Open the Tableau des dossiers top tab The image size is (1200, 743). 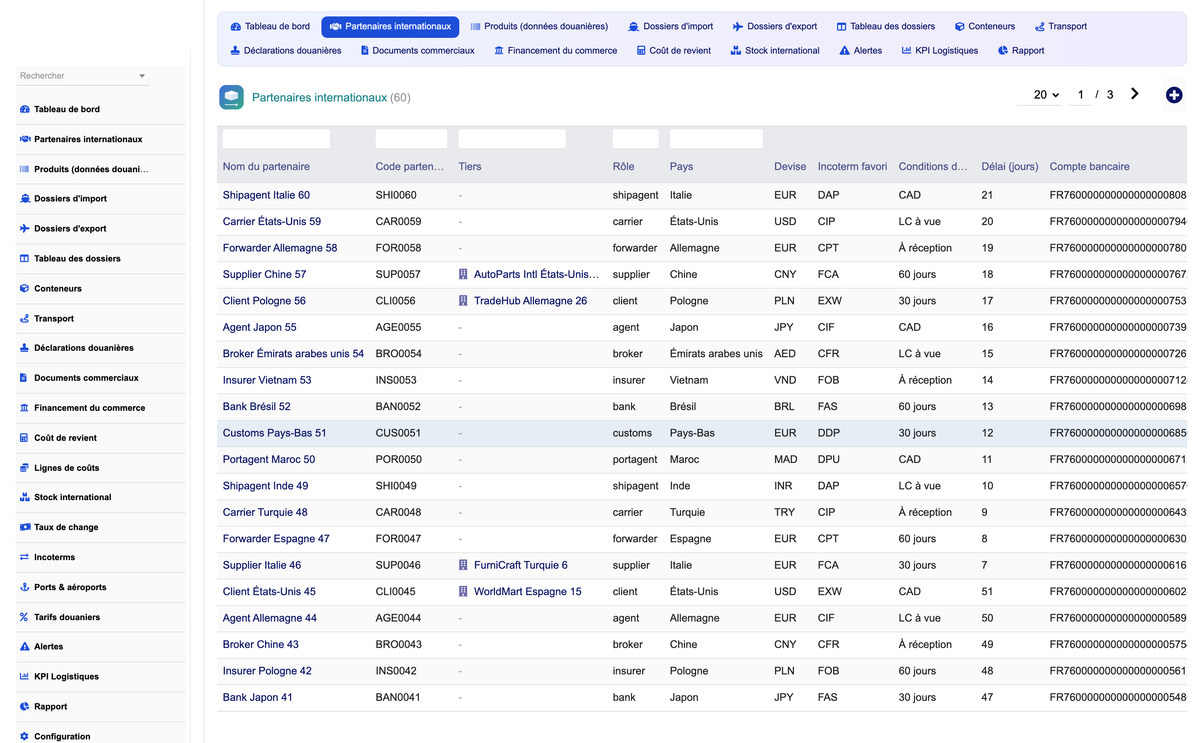click(886, 27)
